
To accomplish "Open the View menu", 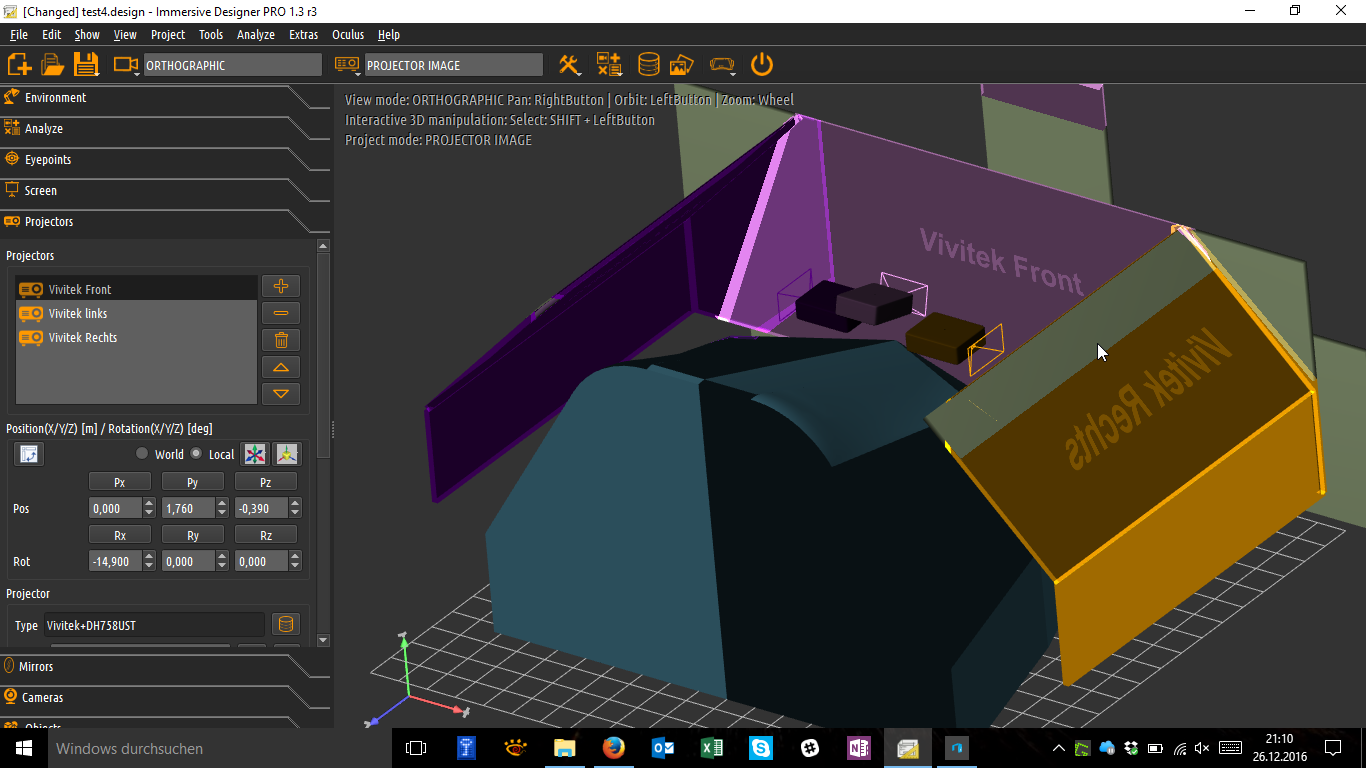I will click(125, 34).
